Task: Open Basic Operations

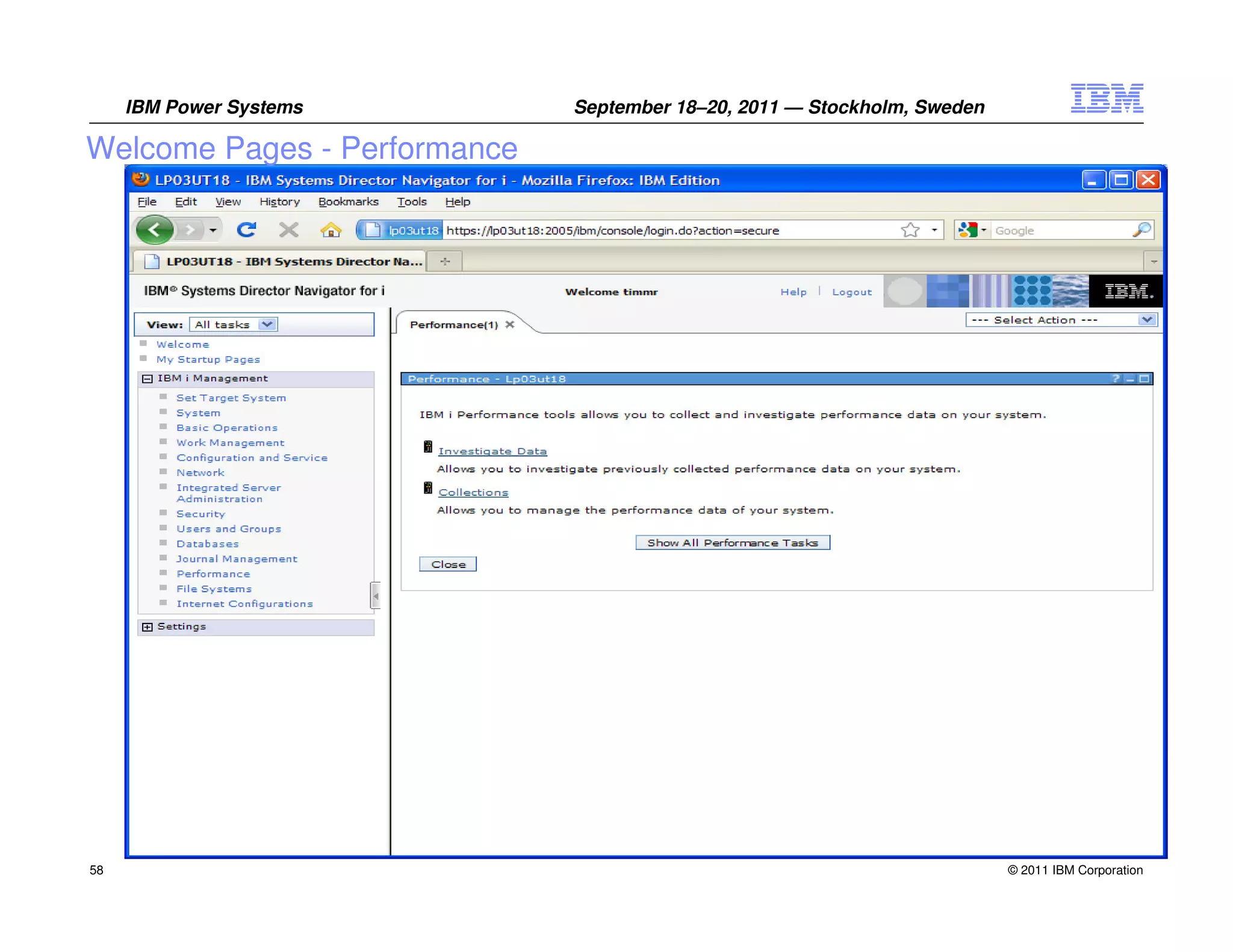Action: [226, 428]
